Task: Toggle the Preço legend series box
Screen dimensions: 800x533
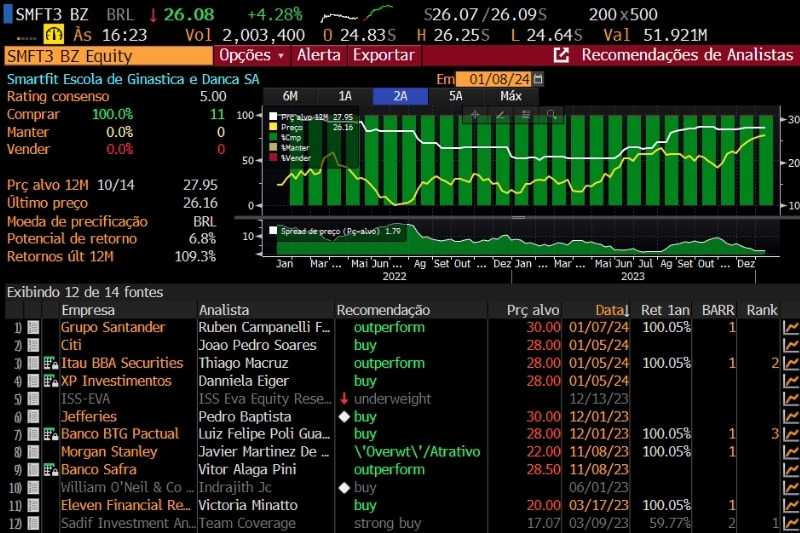Action: (x=273, y=127)
